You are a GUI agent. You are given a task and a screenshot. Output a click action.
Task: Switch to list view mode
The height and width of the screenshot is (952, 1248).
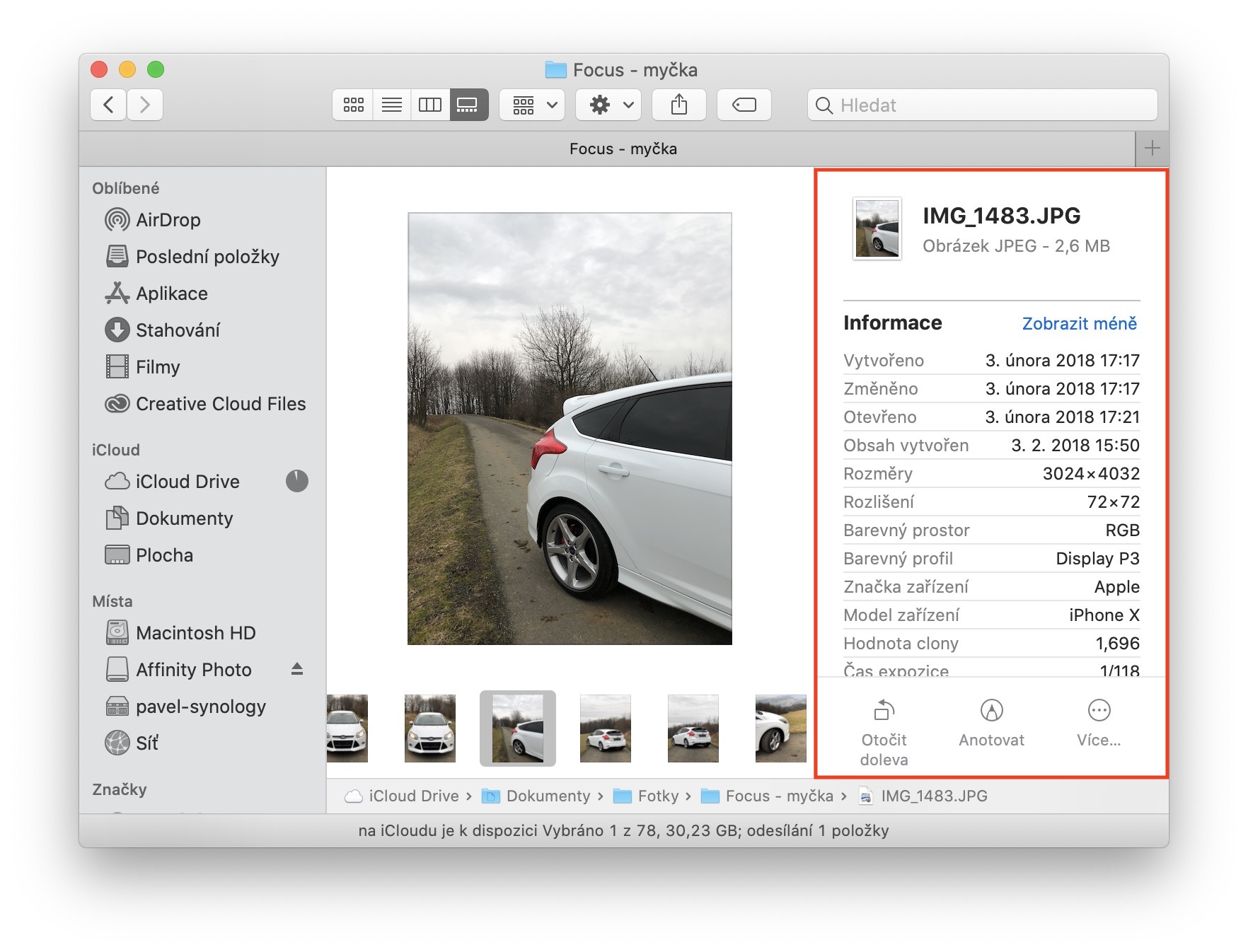point(391,105)
